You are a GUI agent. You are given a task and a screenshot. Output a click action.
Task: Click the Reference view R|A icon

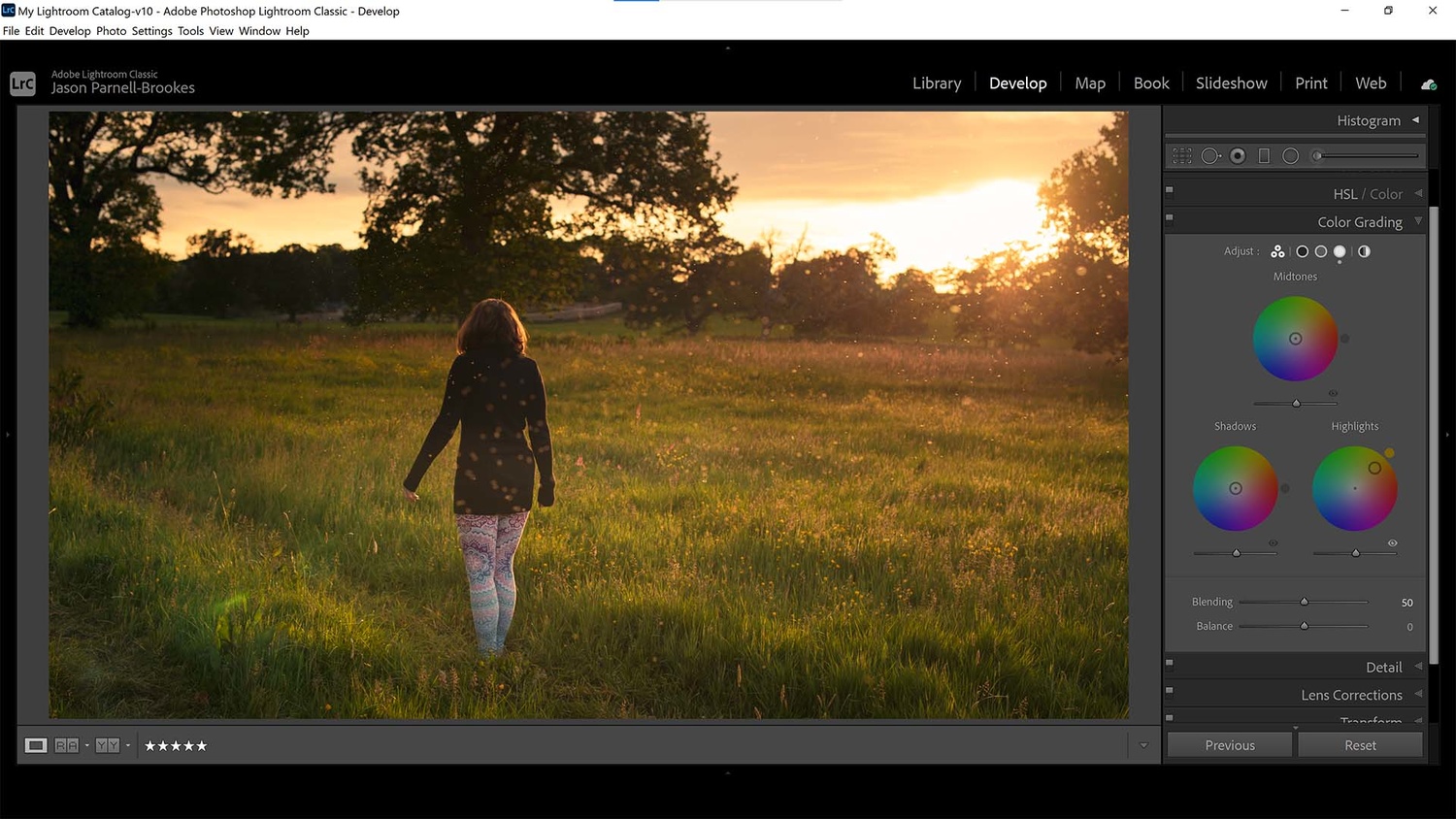(x=66, y=745)
